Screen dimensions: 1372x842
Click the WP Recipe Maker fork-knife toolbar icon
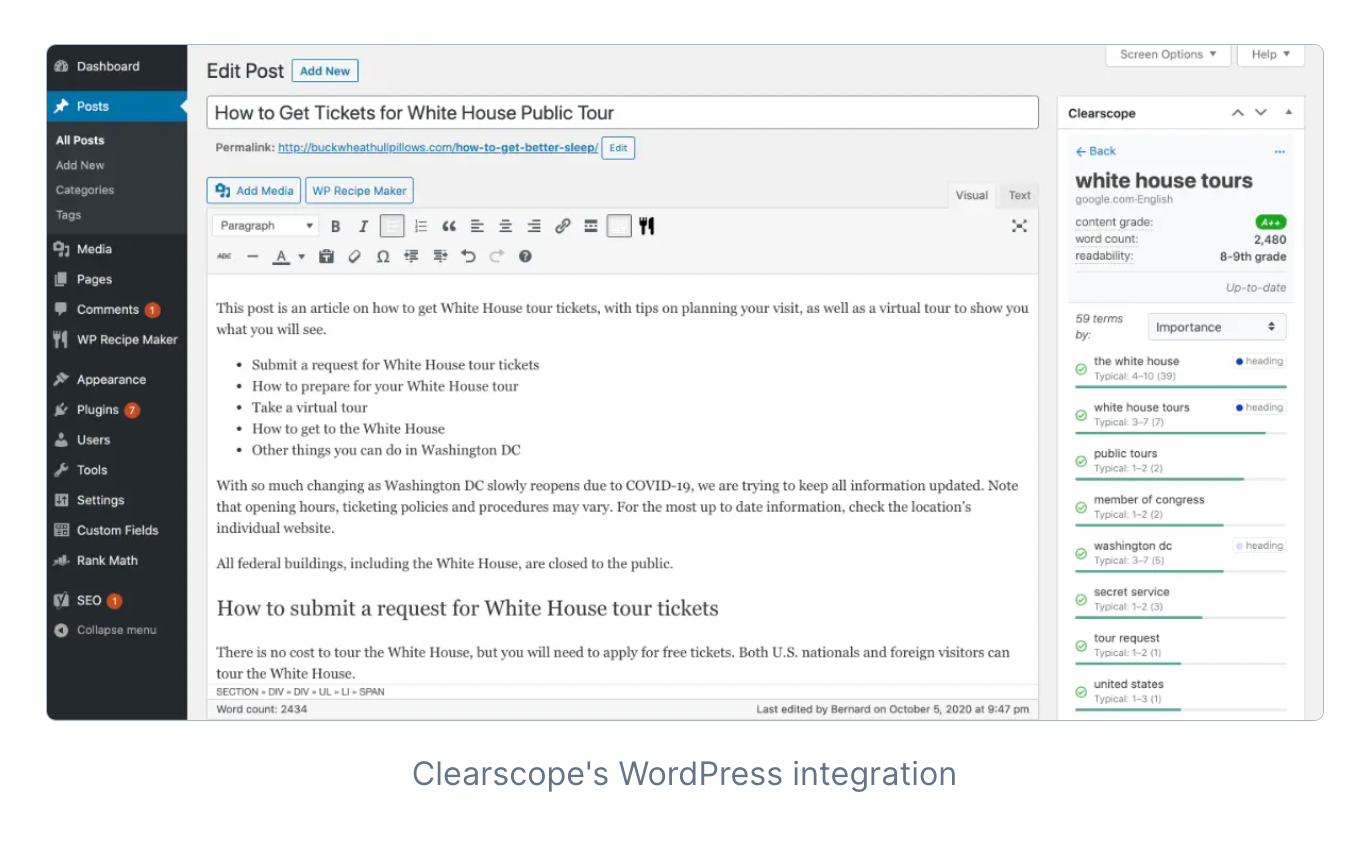click(x=647, y=226)
